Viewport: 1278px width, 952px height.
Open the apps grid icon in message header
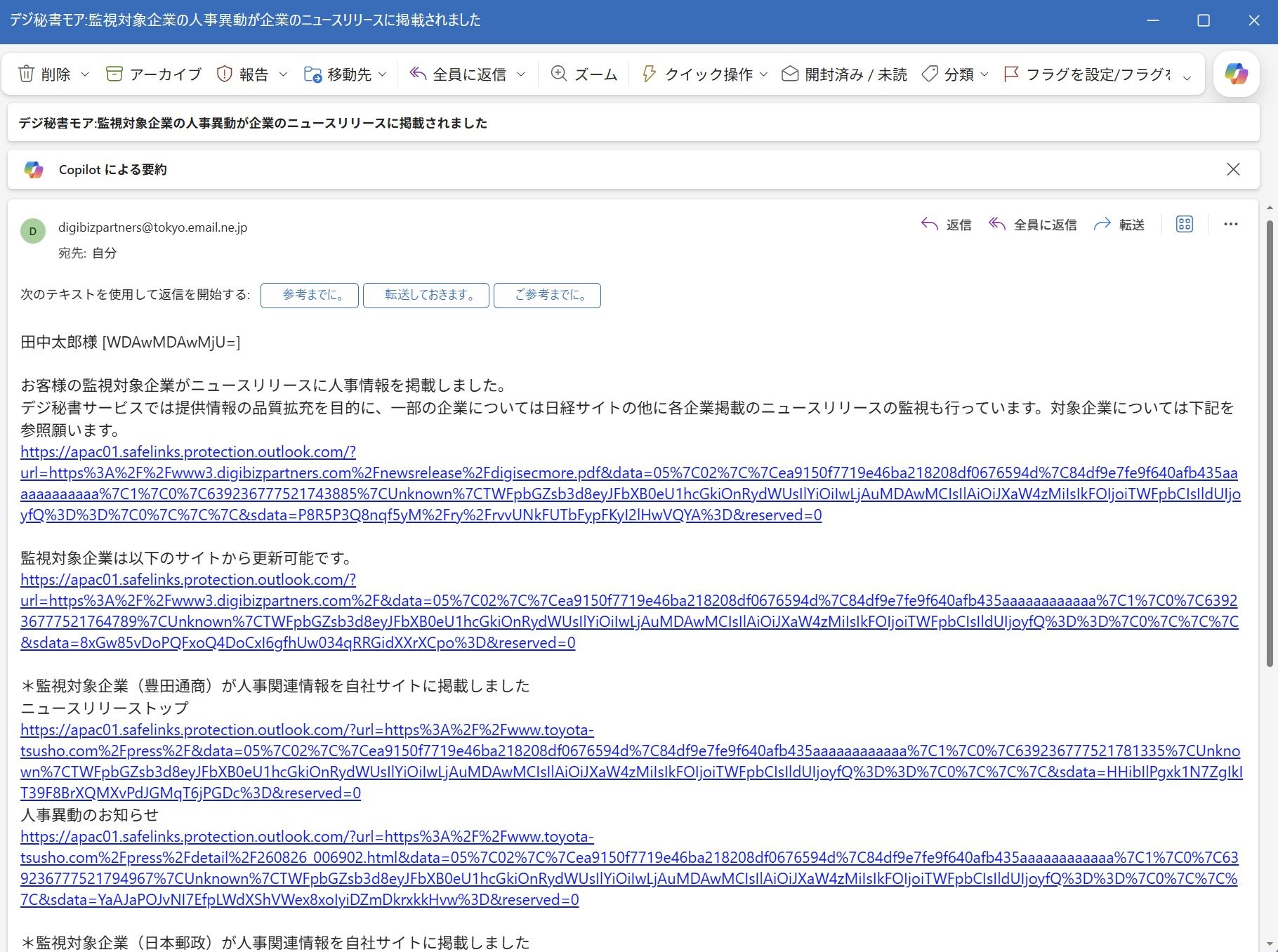coord(1185,224)
